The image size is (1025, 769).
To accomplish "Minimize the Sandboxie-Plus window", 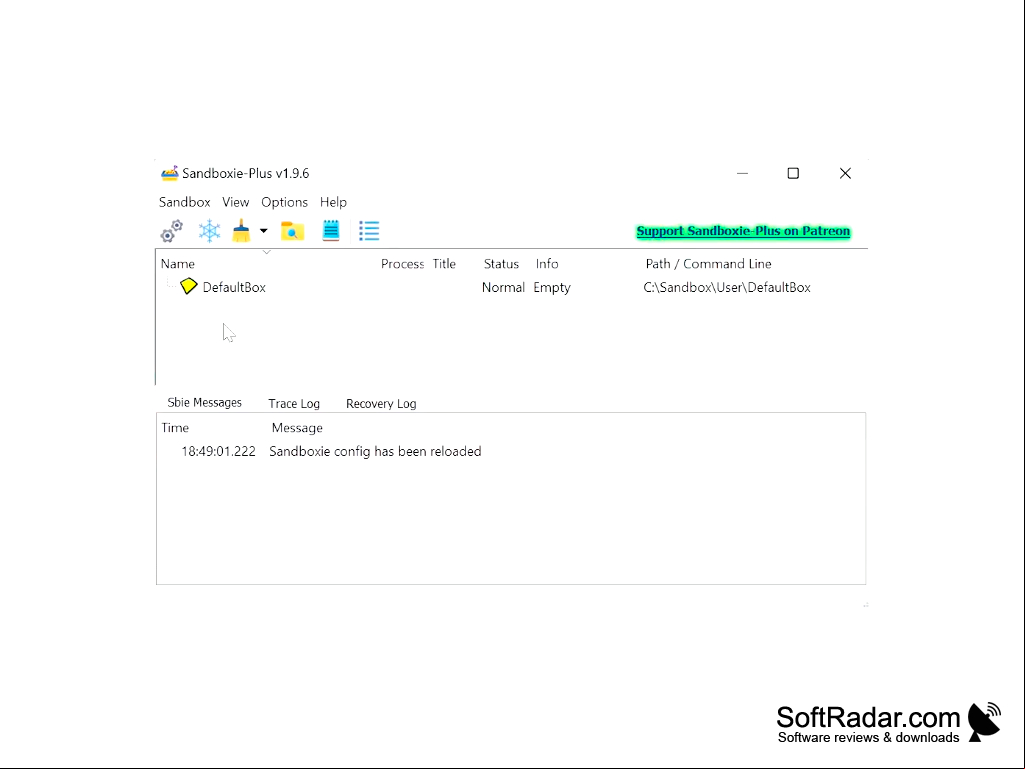I will click(743, 173).
